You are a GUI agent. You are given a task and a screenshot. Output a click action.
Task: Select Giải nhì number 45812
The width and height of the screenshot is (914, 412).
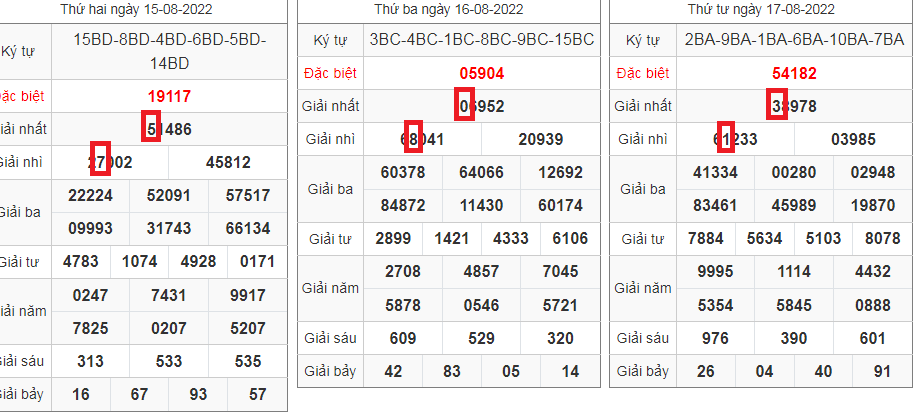228,162
